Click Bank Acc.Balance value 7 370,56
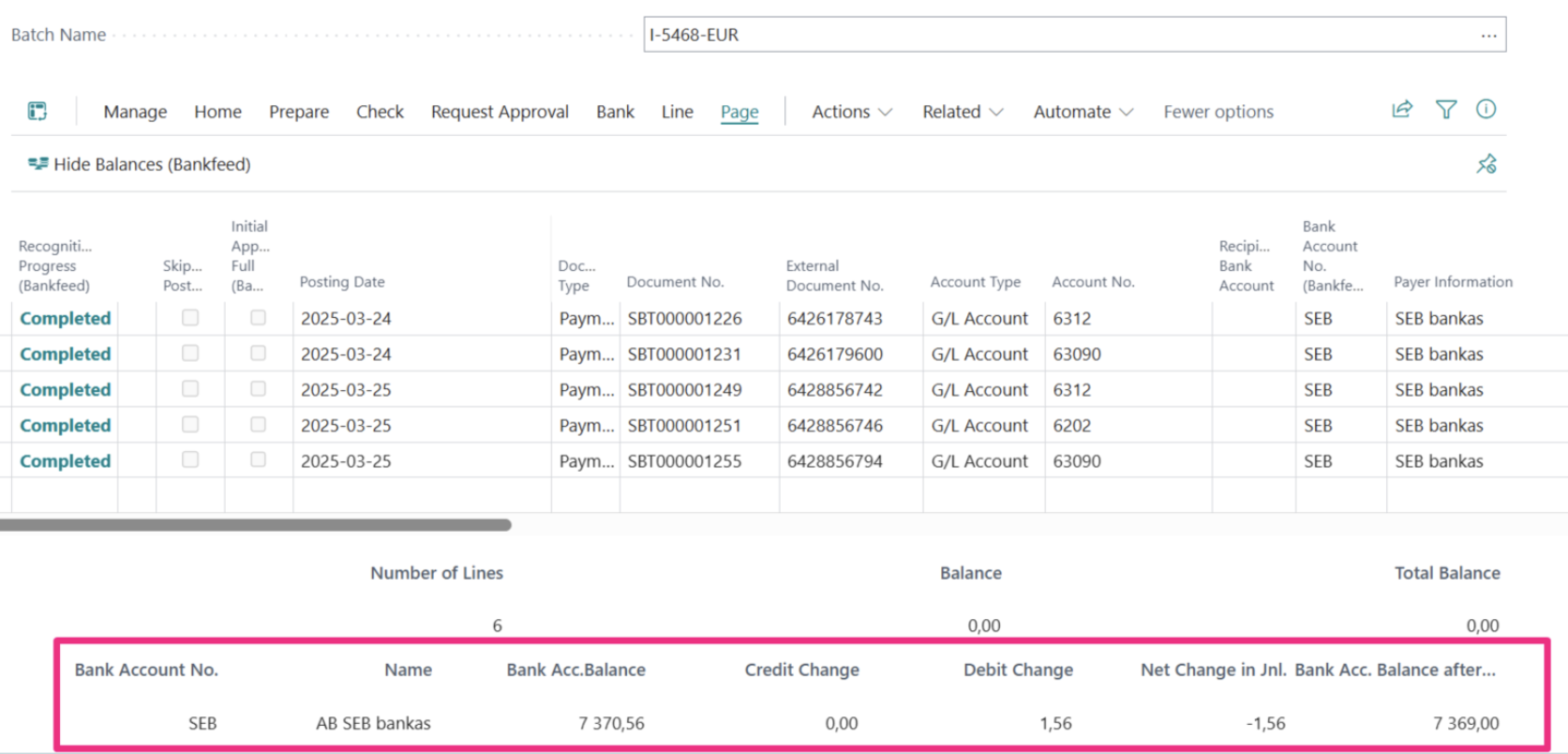The width and height of the screenshot is (1568, 754). click(x=611, y=723)
